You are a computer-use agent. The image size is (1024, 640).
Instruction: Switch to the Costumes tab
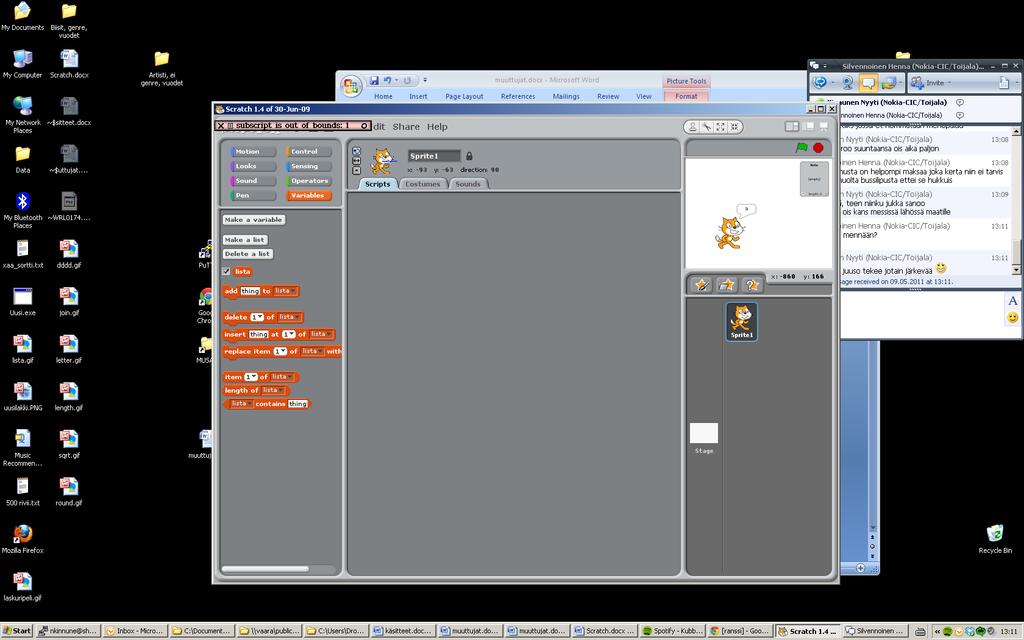click(423, 184)
